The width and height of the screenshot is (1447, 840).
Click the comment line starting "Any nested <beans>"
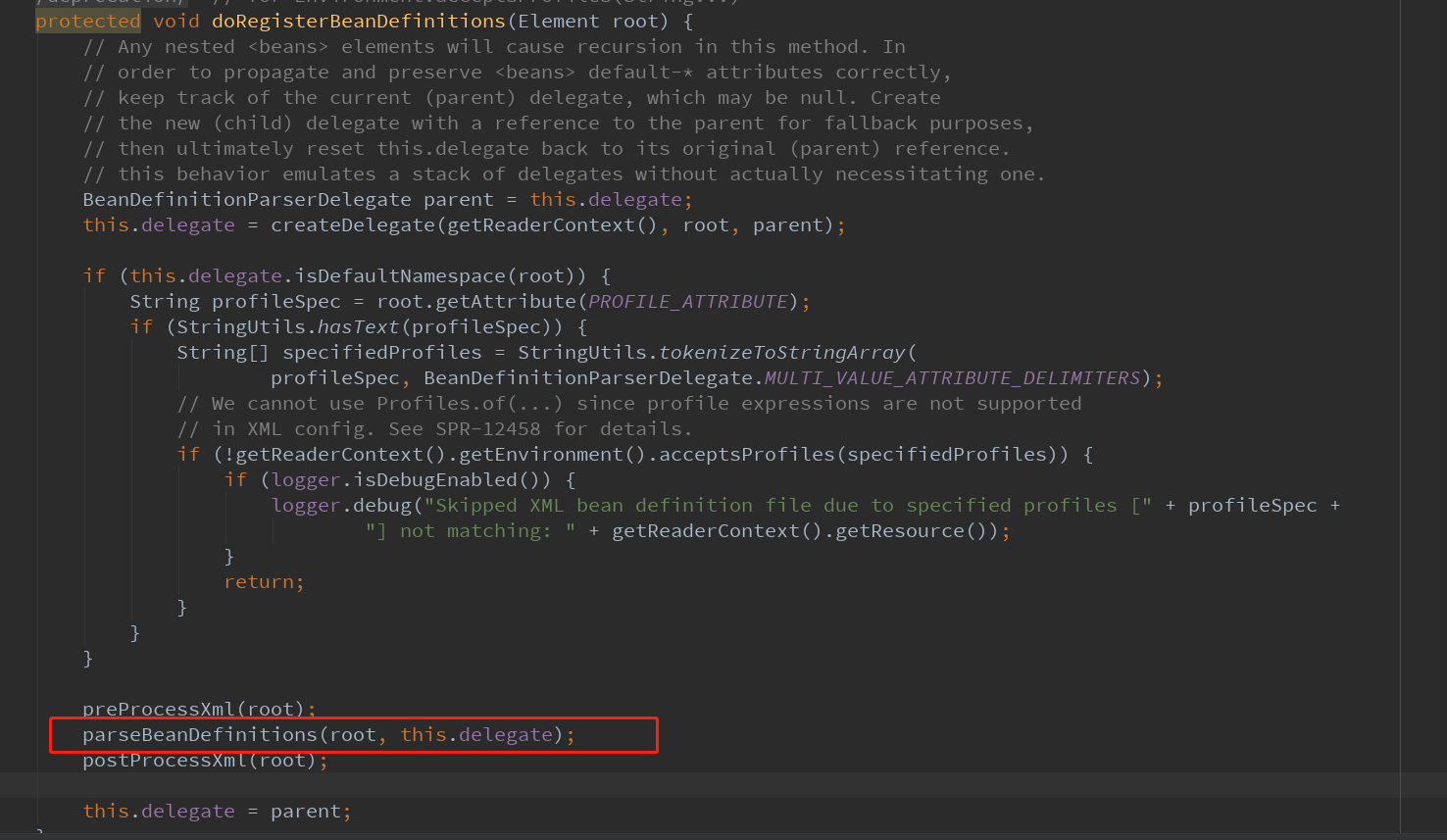pyautogui.click(x=494, y=46)
